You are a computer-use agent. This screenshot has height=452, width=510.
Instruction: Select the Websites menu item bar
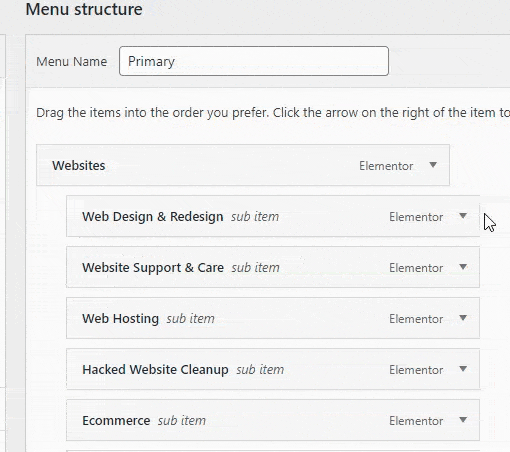[243, 165]
